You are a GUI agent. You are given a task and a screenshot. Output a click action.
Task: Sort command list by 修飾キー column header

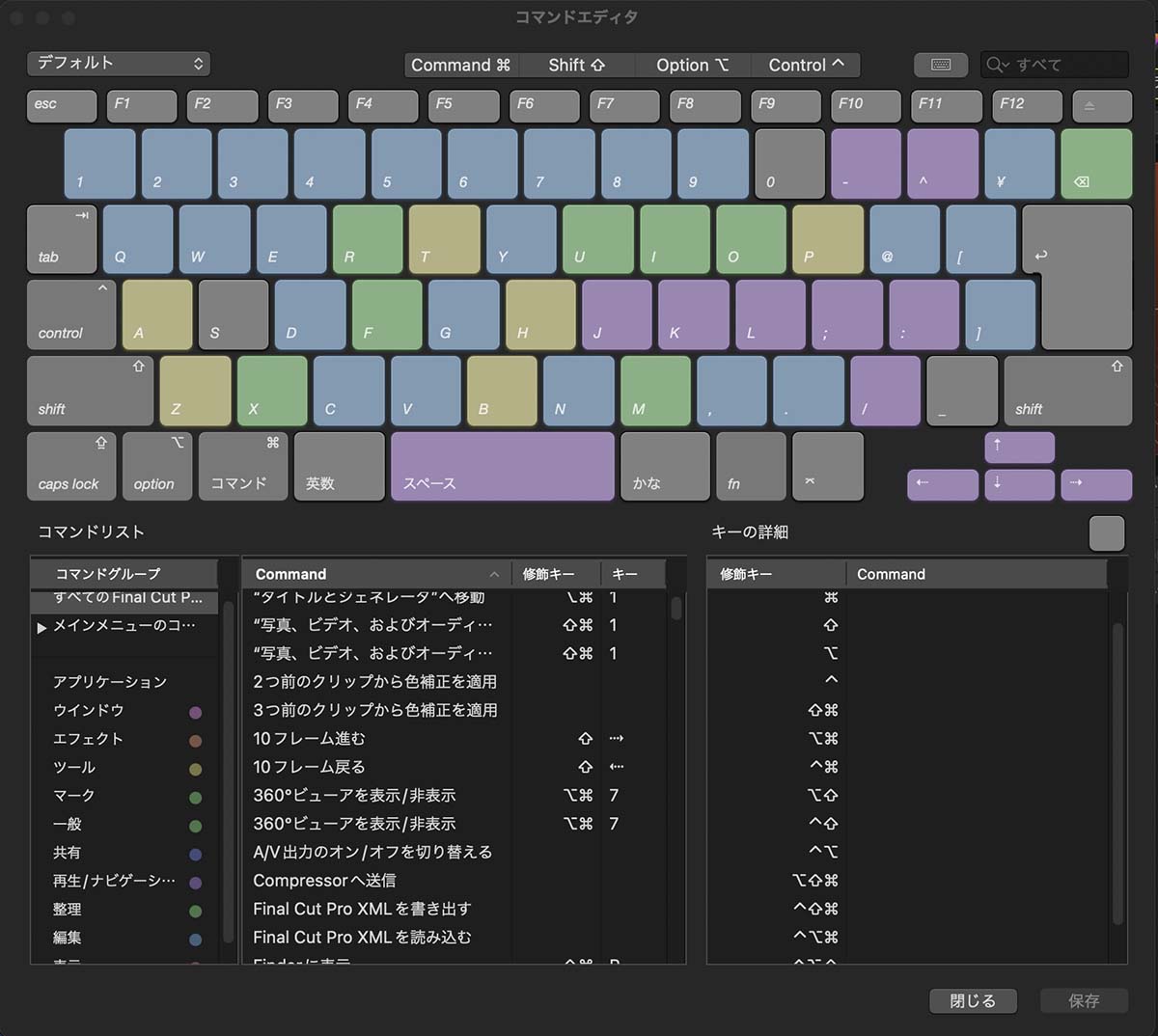pyautogui.click(x=556, y=574)
